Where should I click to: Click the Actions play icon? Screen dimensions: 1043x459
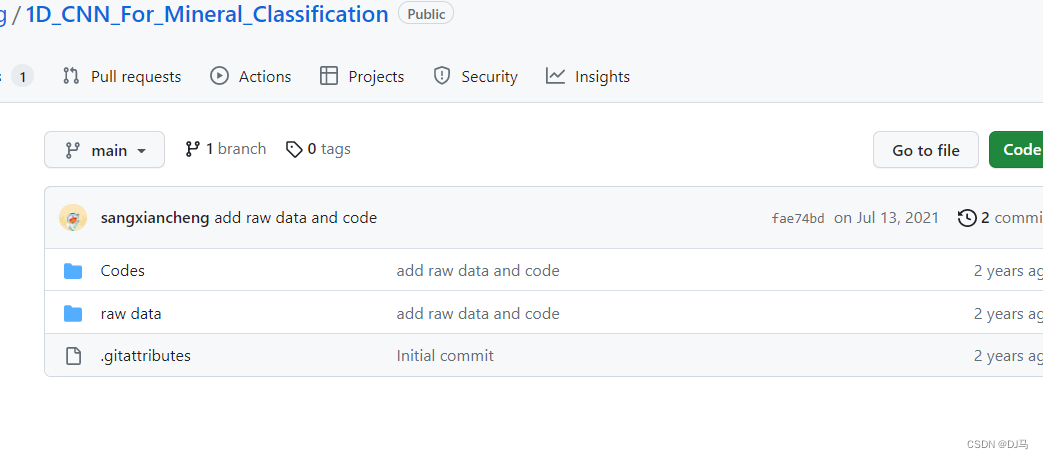(x=219, y=76)
